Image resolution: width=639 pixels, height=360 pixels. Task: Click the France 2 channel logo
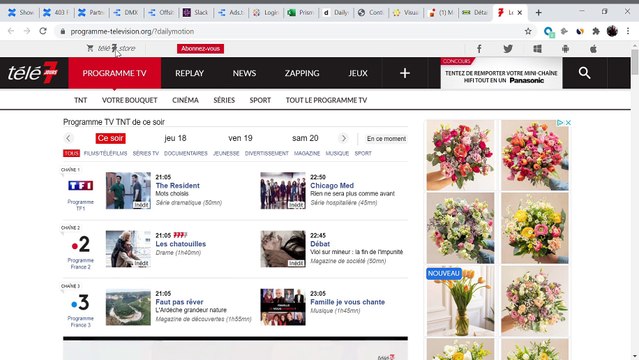click(81, 244)
